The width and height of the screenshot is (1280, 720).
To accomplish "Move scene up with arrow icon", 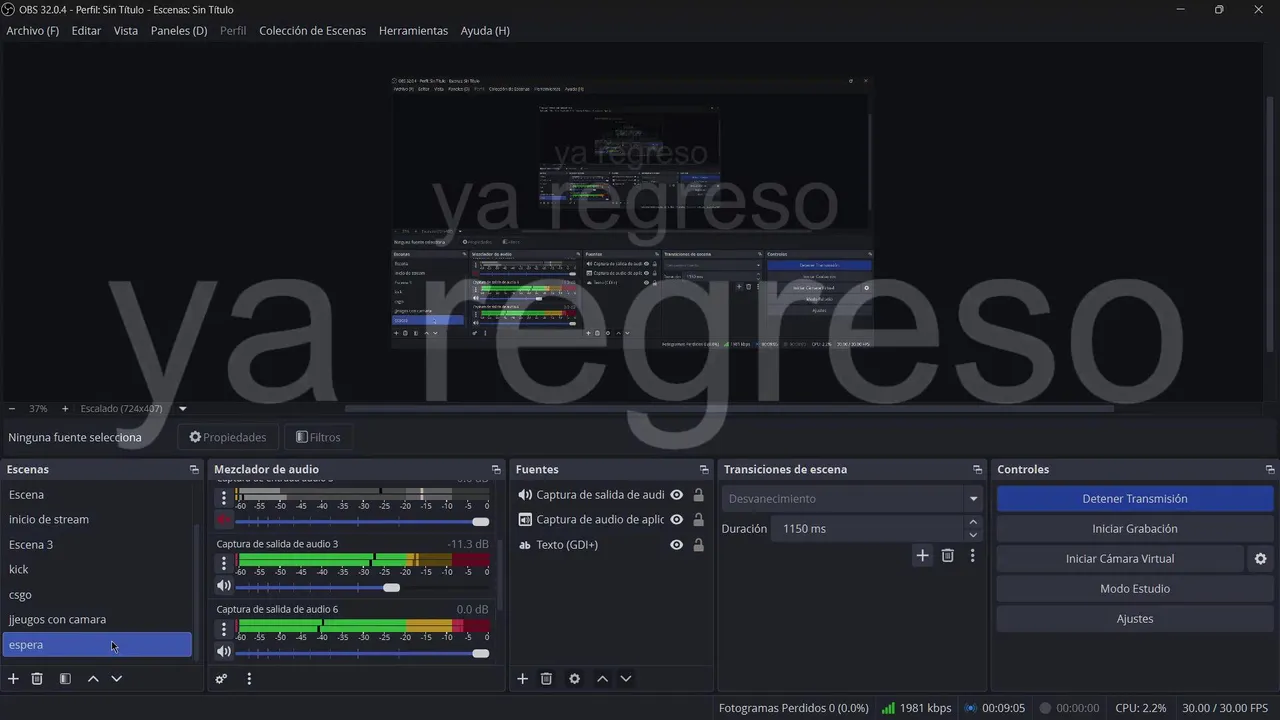I will (x=93, y=679).
